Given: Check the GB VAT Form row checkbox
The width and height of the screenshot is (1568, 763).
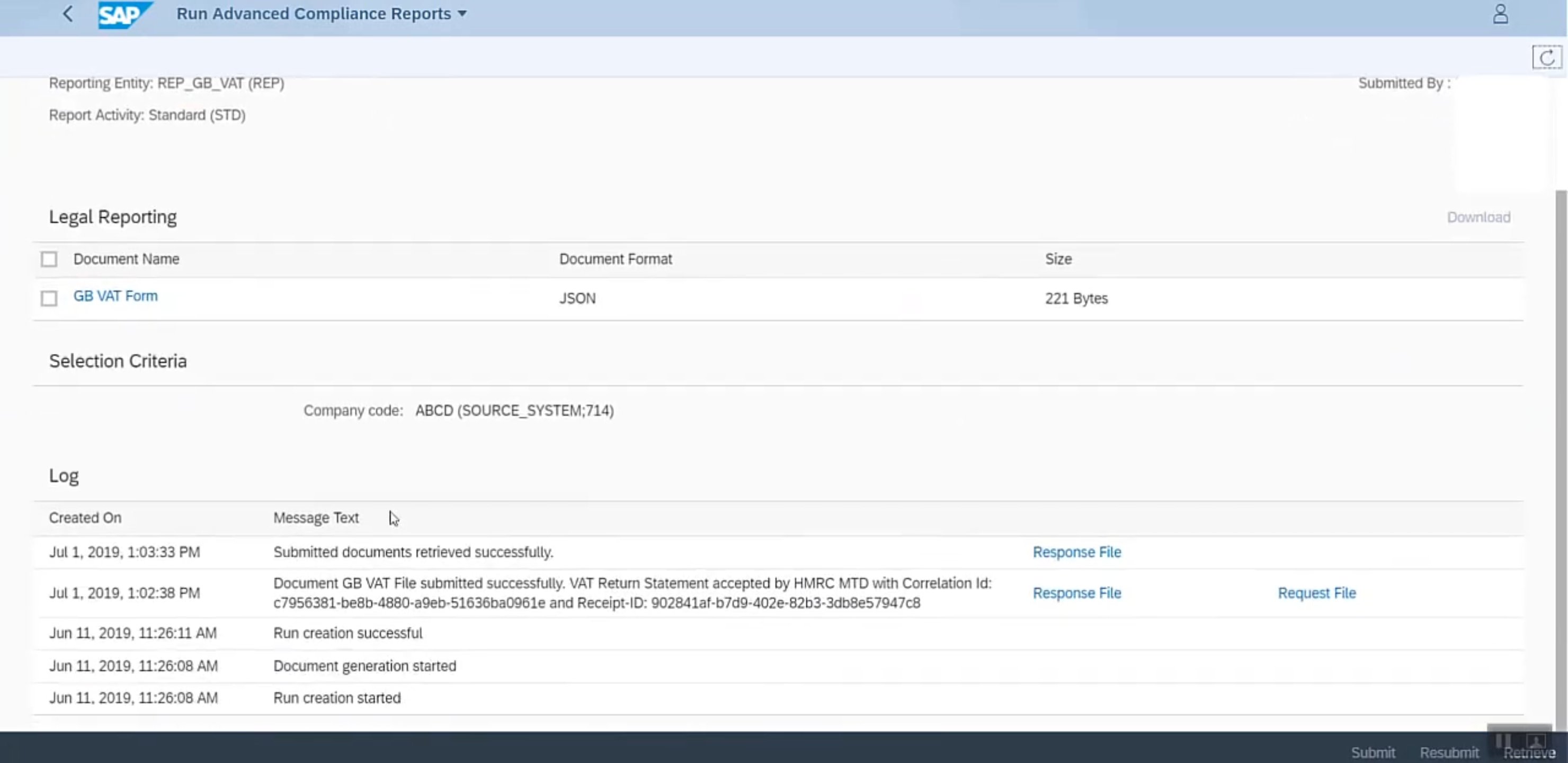Looking at the screenshot, I should (49, 298).
